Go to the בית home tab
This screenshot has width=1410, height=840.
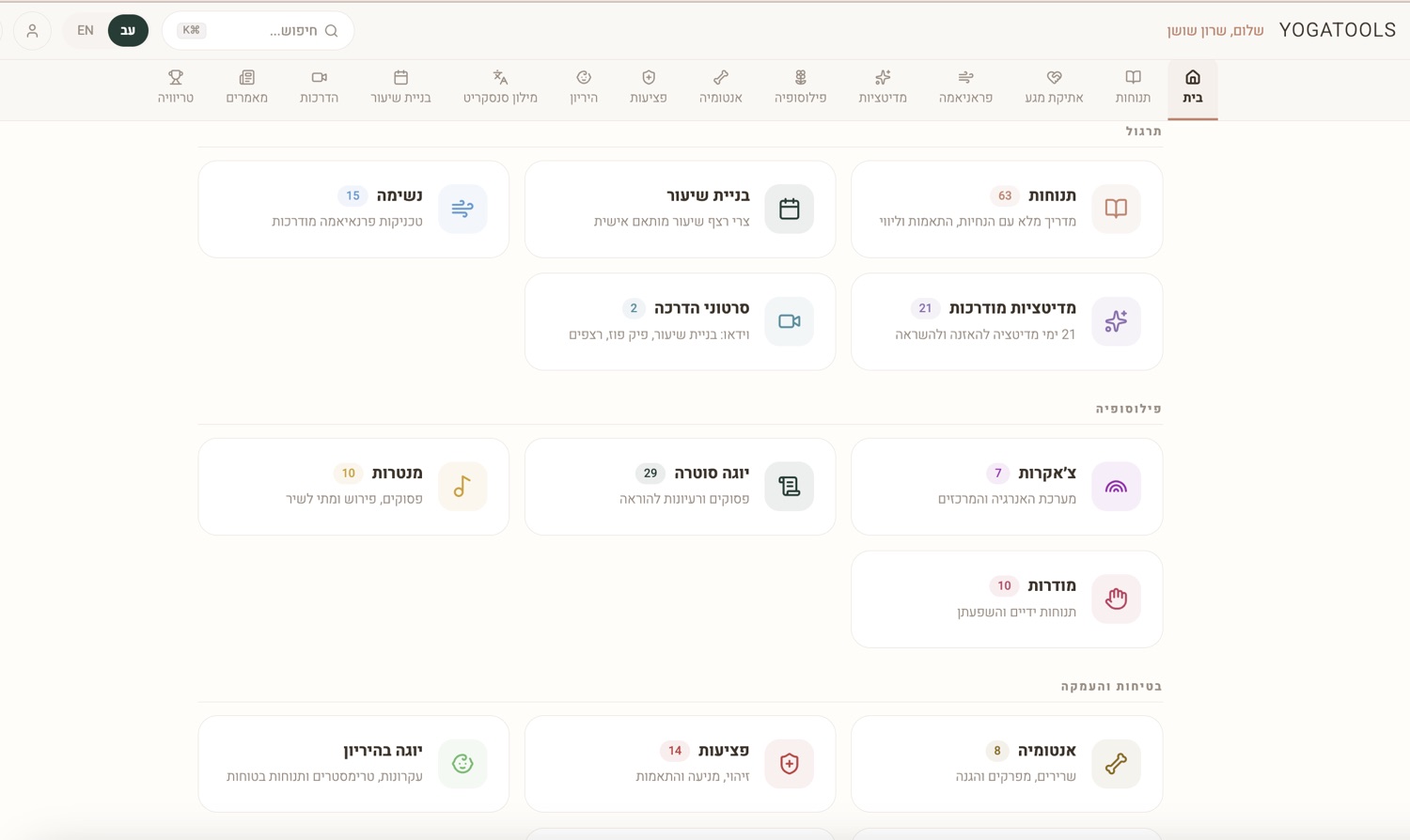coord(1192,88)
